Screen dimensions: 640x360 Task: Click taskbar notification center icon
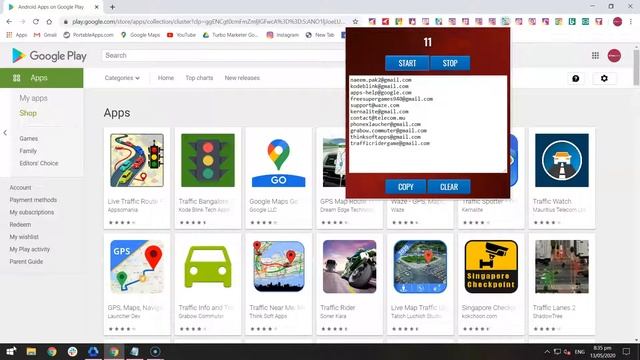pyautogui.click(x=627, y=351)
